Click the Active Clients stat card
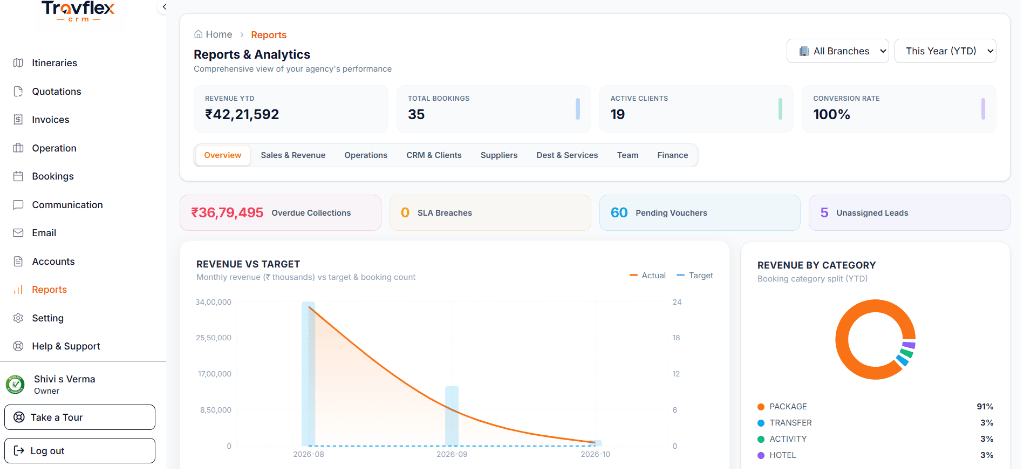1021x469 pixels. click(696, 109)
